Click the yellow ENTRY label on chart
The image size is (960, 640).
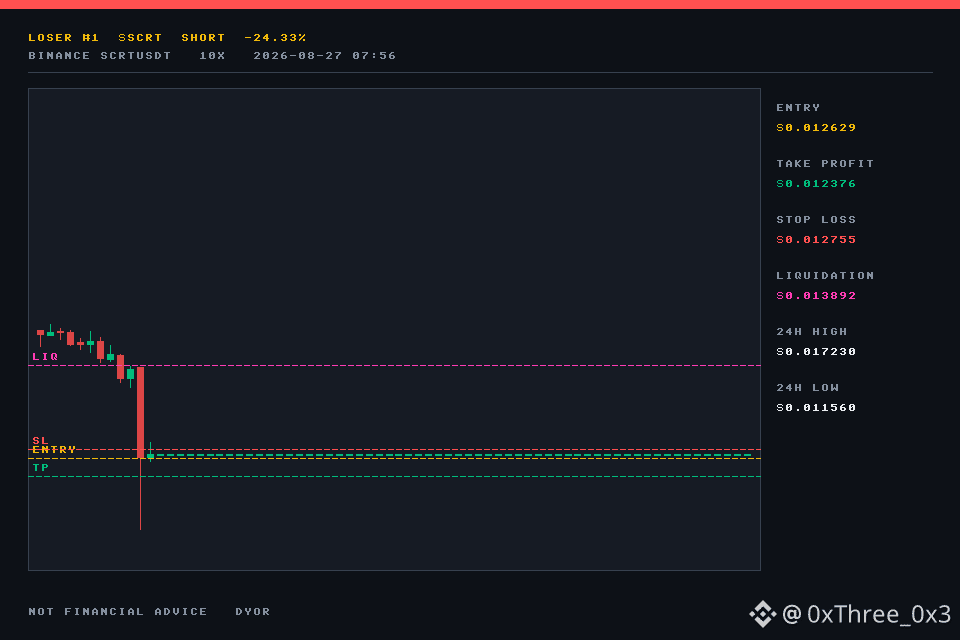[x=54, y=450]
